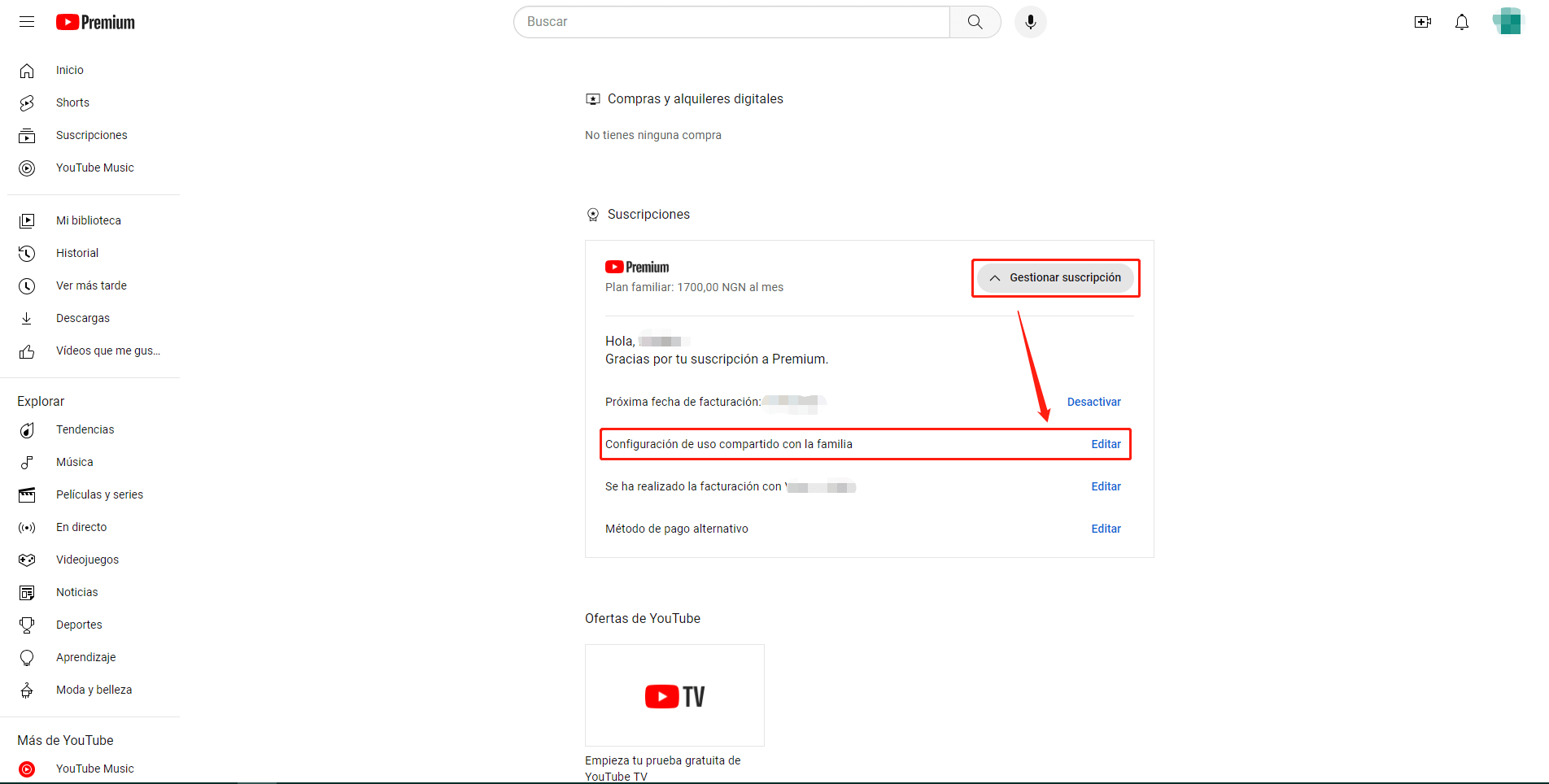Select 'Moda y belleza' label
1549x784 pixels.
pyautogui.click(x=94, y=690)
